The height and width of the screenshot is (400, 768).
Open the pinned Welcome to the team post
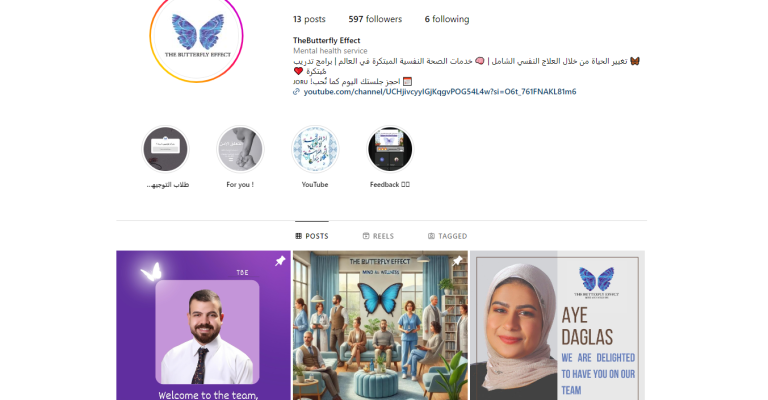click(x=203, y=326)
